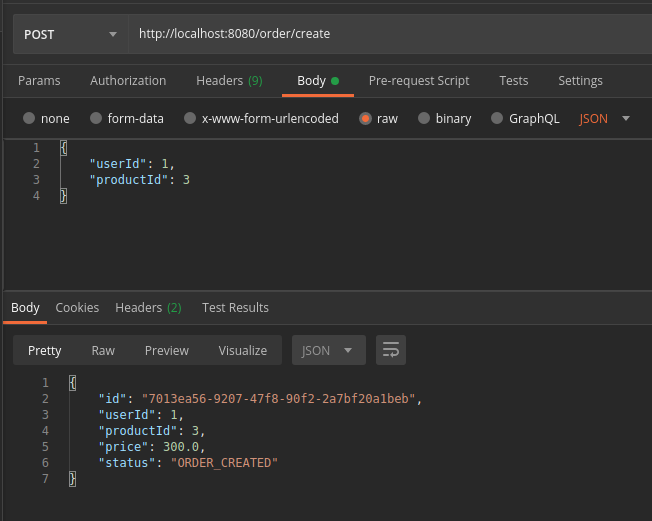Open the Pre-request Script tab

point(418,80)
